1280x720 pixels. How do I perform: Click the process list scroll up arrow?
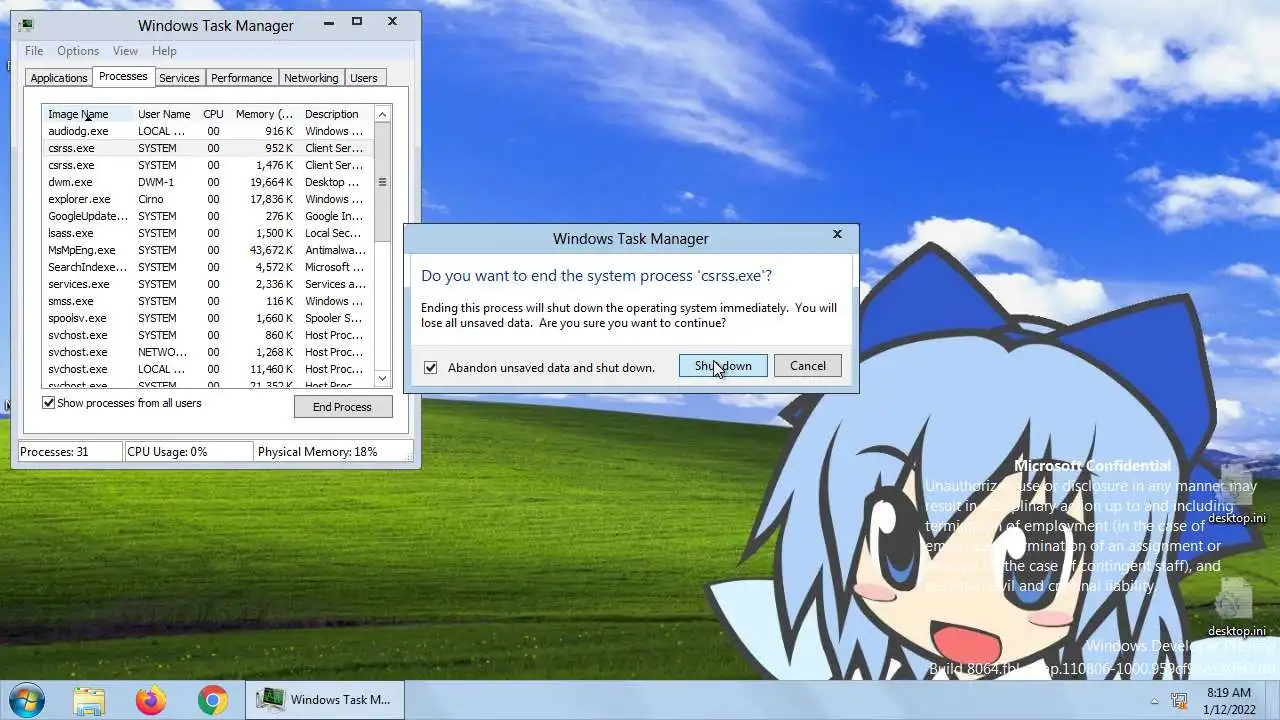pos(382,114)
